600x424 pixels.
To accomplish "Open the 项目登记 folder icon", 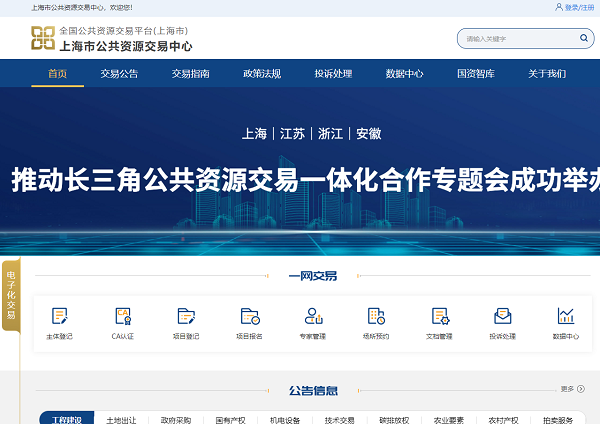I will point(186,316).
